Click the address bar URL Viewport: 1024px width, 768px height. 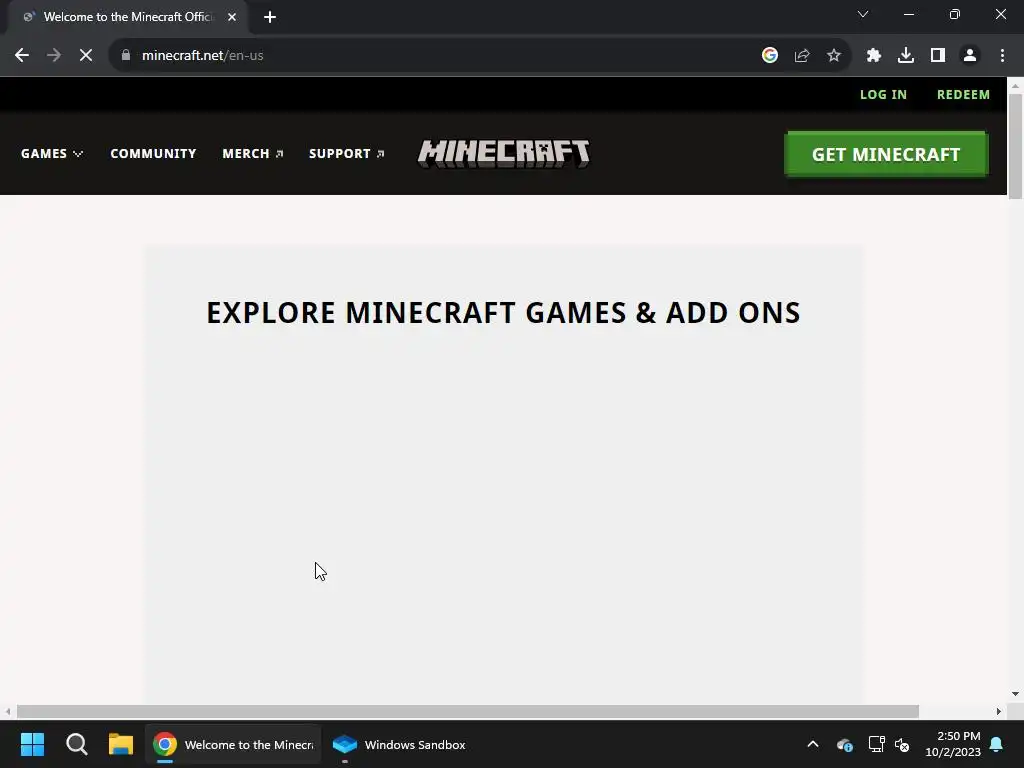(x=202, y=56)
